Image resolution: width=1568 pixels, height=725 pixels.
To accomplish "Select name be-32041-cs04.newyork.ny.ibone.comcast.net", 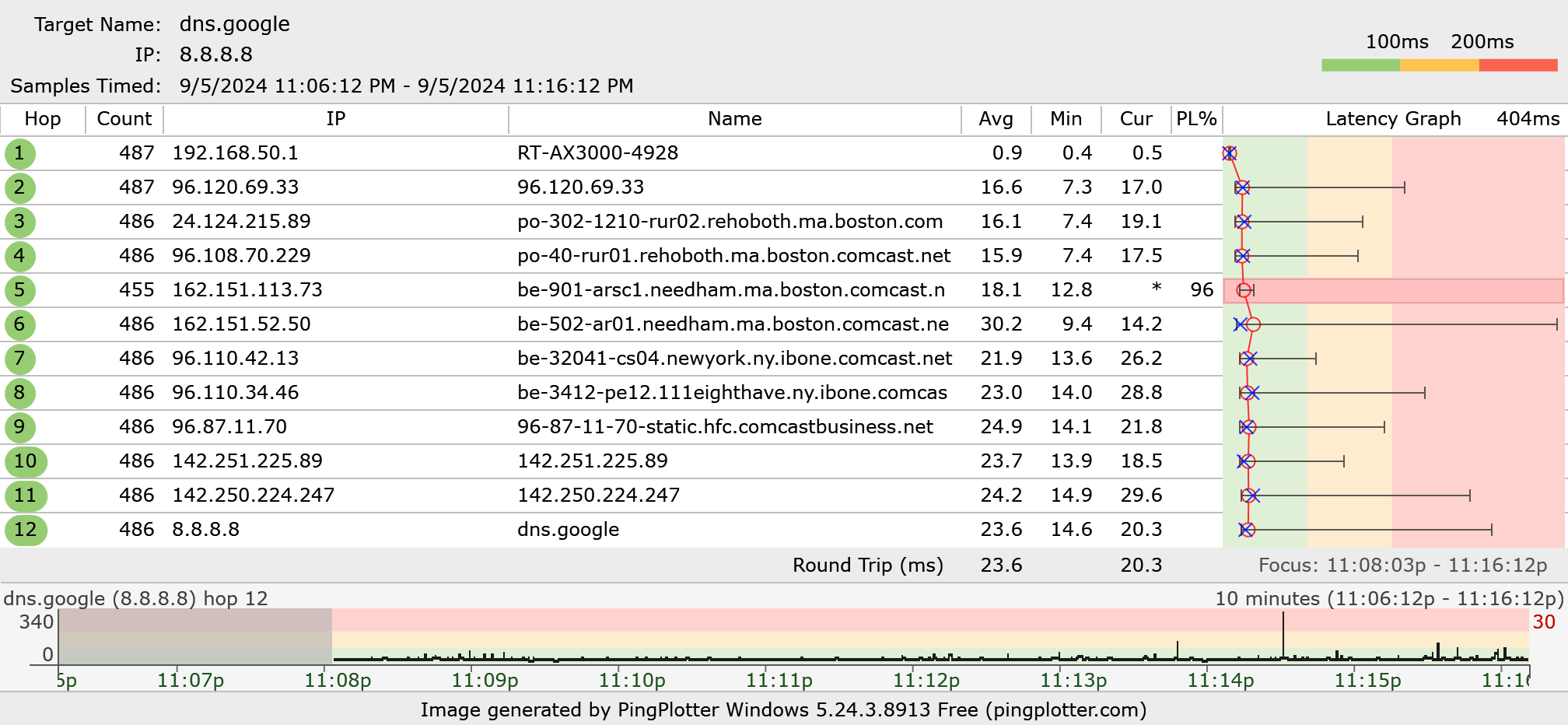I will point(735,359).
